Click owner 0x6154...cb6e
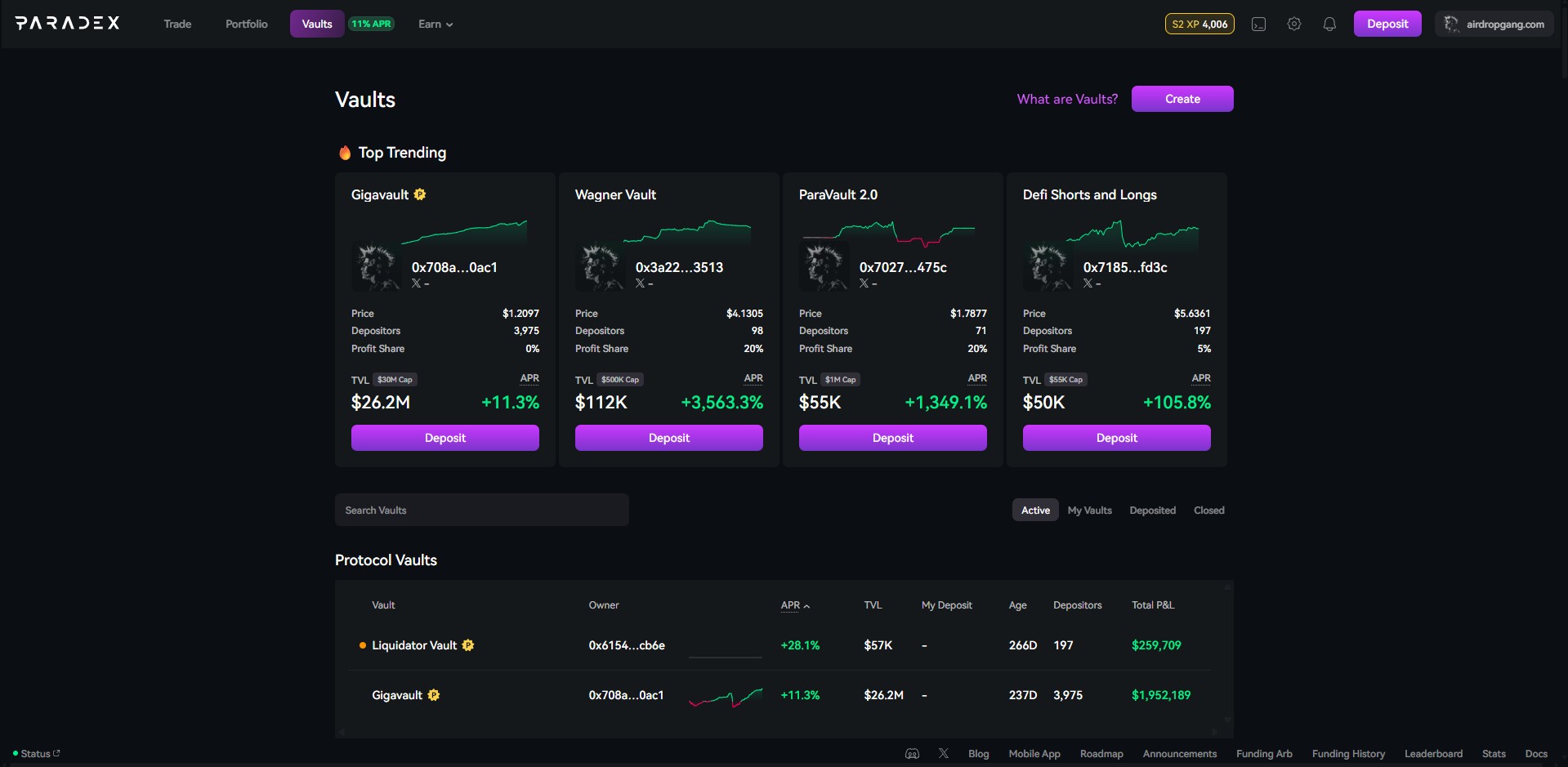The width and height of the screenshot is (1568, 767). tap(627, 645)
